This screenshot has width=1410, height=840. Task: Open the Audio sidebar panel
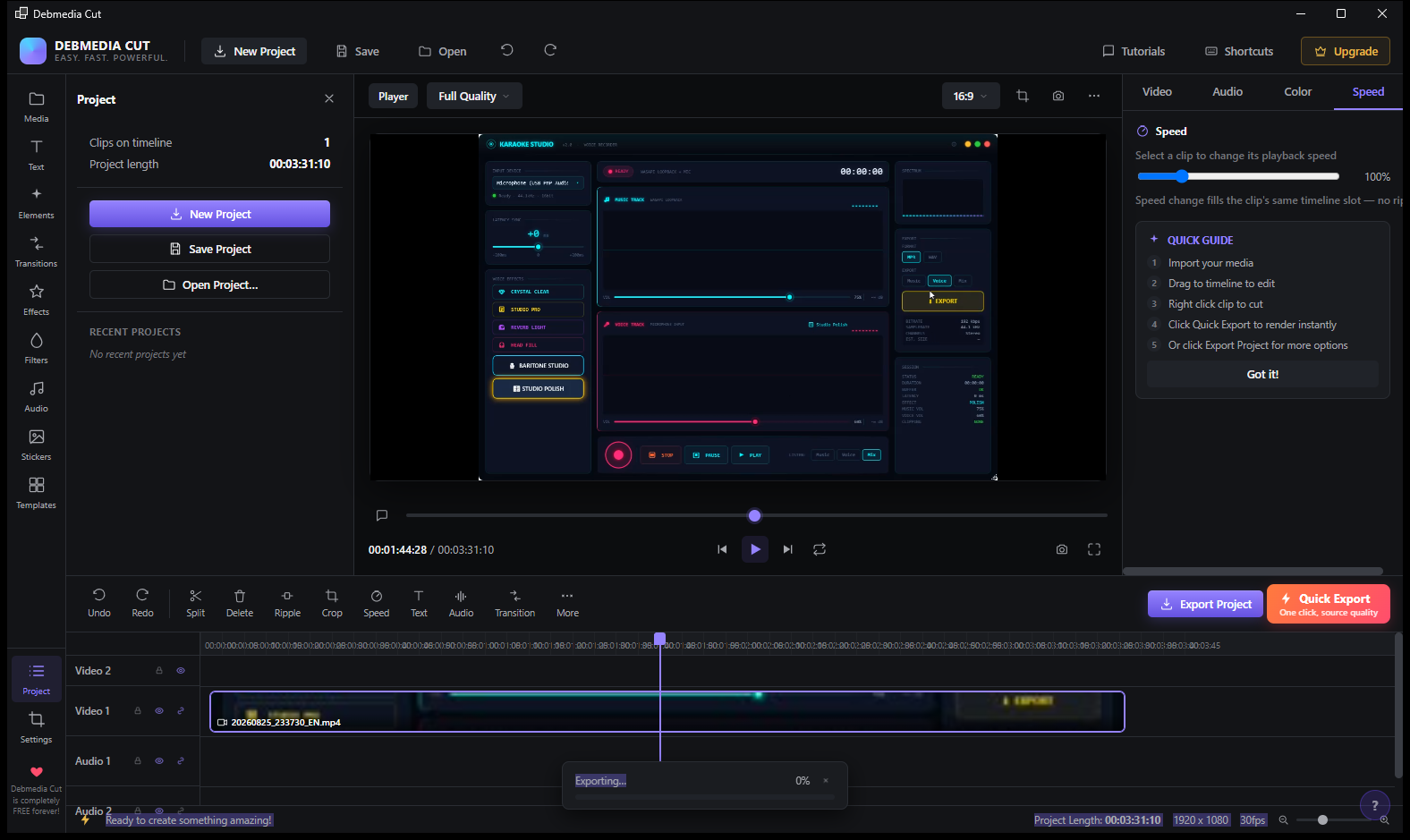pyautogui.click(x=36, y=396)
